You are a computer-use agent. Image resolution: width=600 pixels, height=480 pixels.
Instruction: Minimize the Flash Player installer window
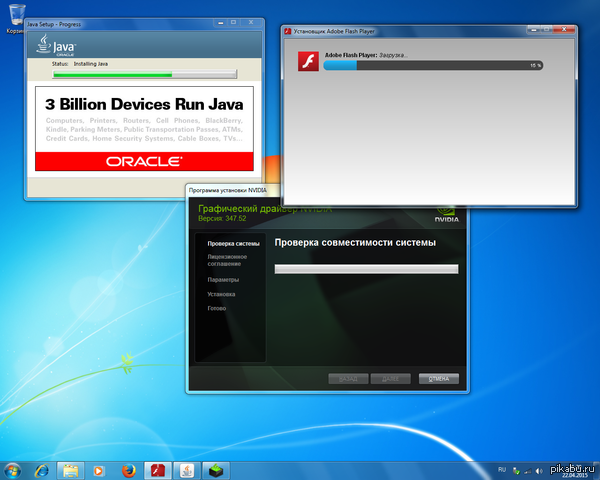point(533,29)
